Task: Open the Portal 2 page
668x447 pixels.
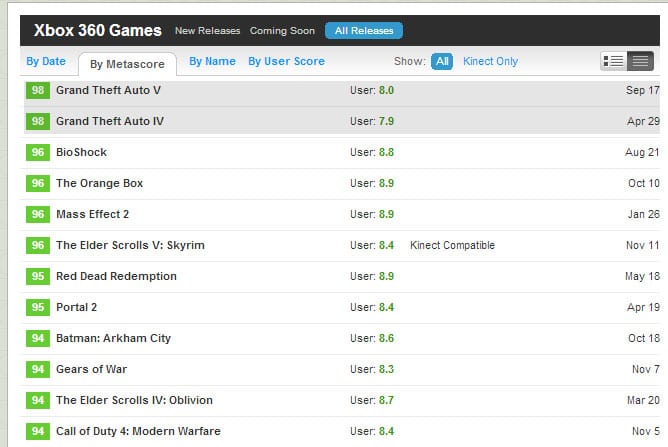Action: click(x=77, y=307)
